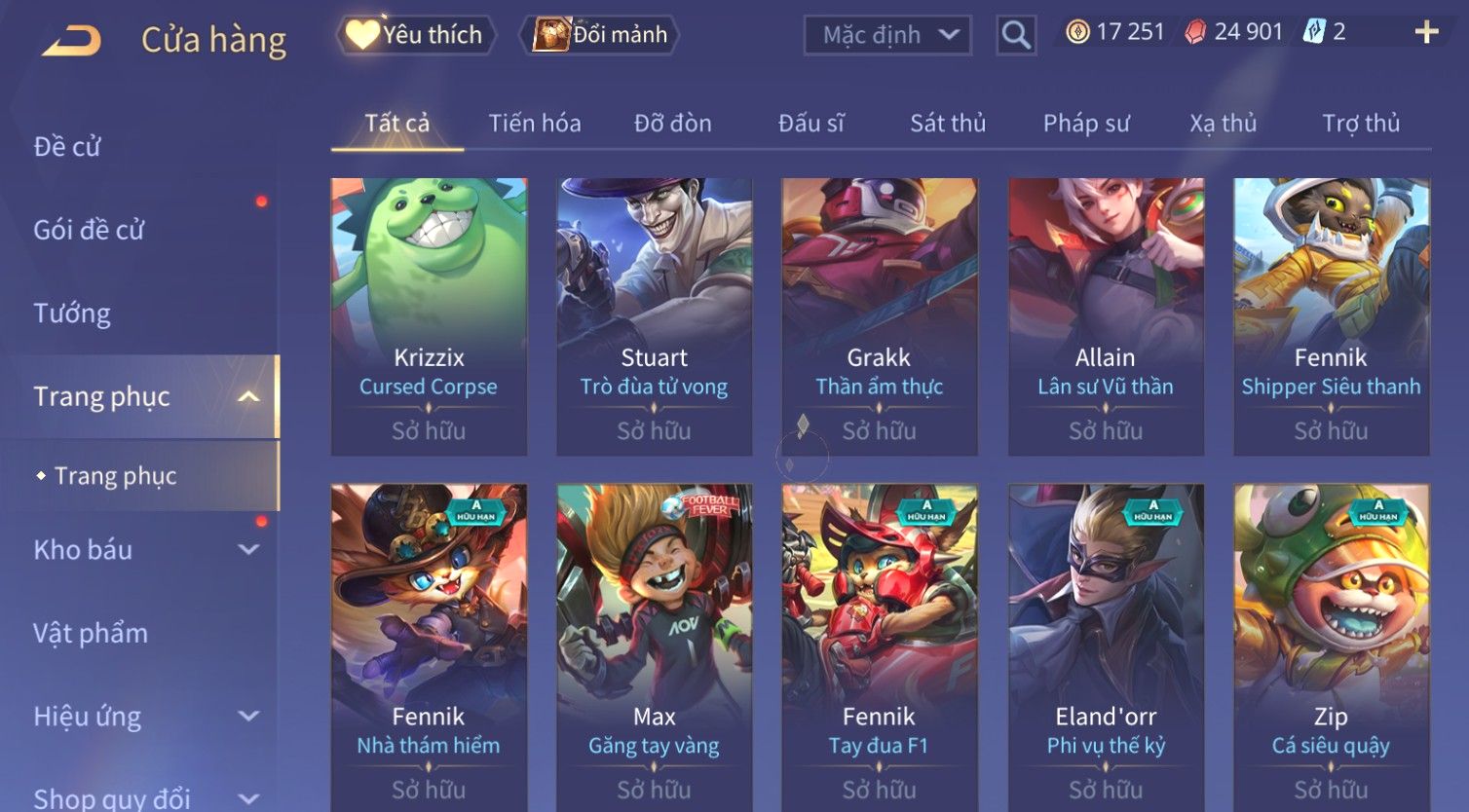Select Stuart Trò đùa tử vong skin
The height and width of the screenshot is (812, 1469).
click(654, 316)
